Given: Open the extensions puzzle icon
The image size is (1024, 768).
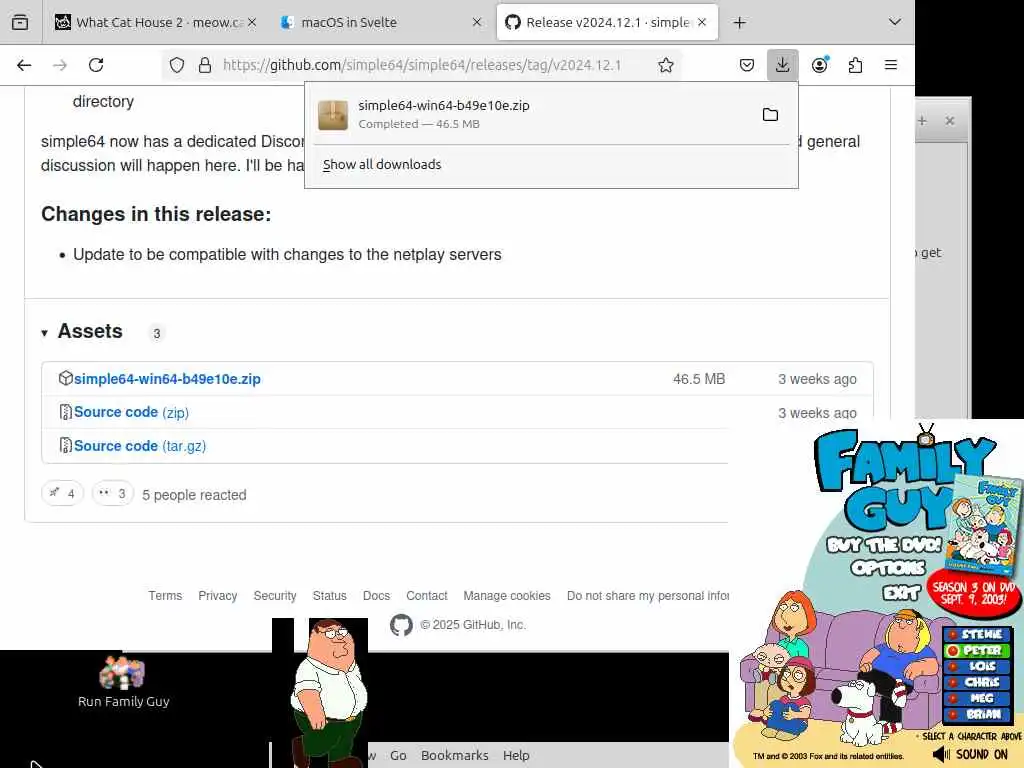Looking at the screenshot, I should point(855,65).
